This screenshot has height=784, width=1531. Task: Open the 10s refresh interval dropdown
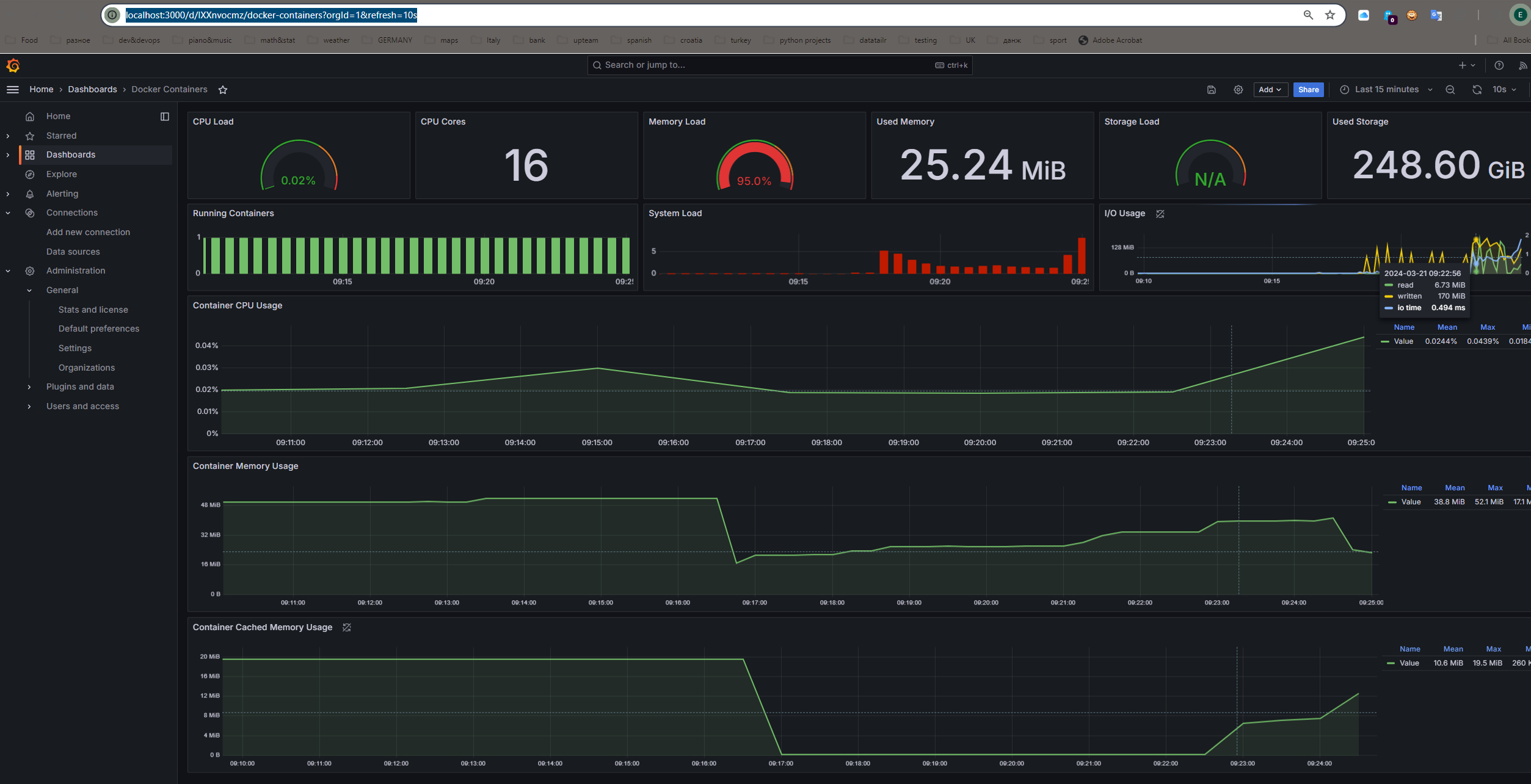(x=1504, y=90)
